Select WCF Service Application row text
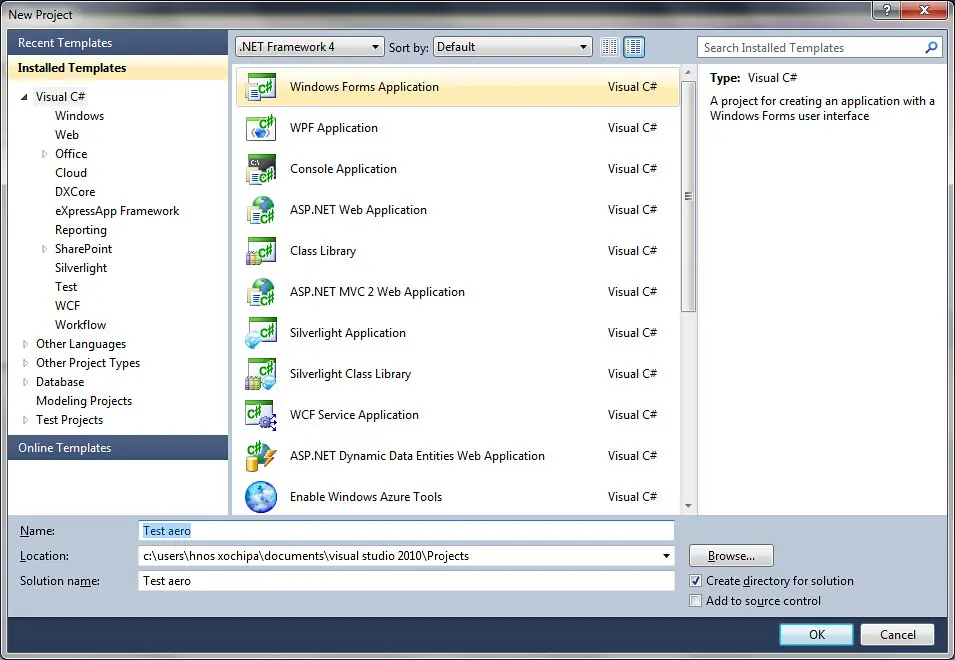This screenshot has height=660, width=955. 354,415
